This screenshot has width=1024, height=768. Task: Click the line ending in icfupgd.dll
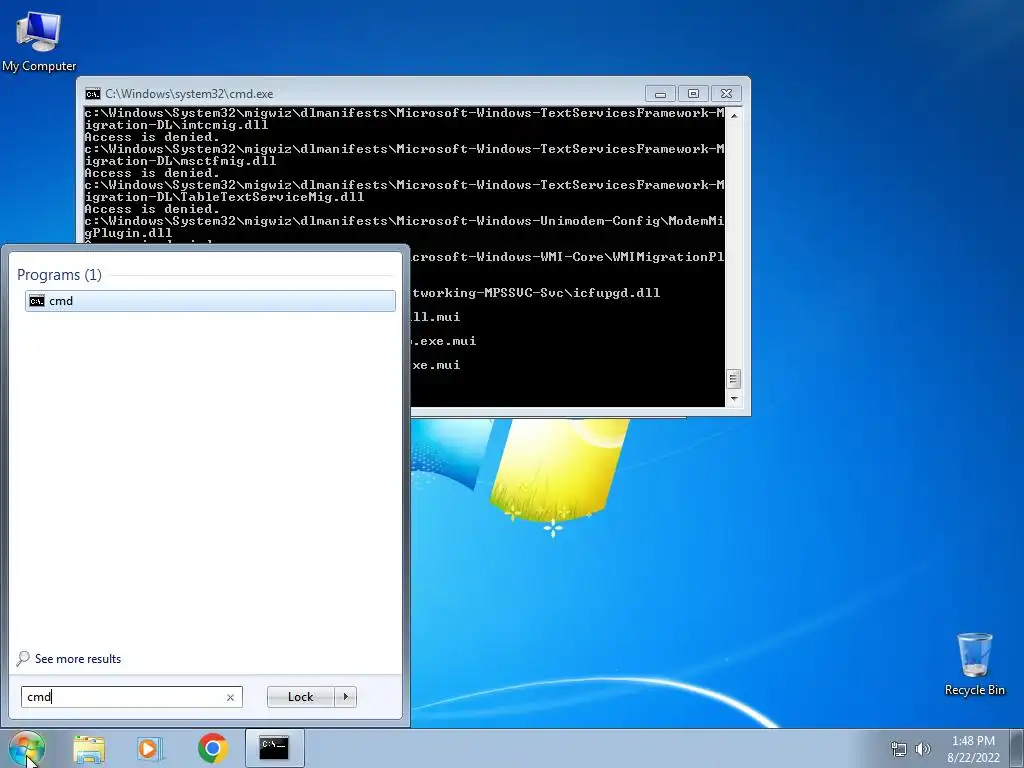536,293
